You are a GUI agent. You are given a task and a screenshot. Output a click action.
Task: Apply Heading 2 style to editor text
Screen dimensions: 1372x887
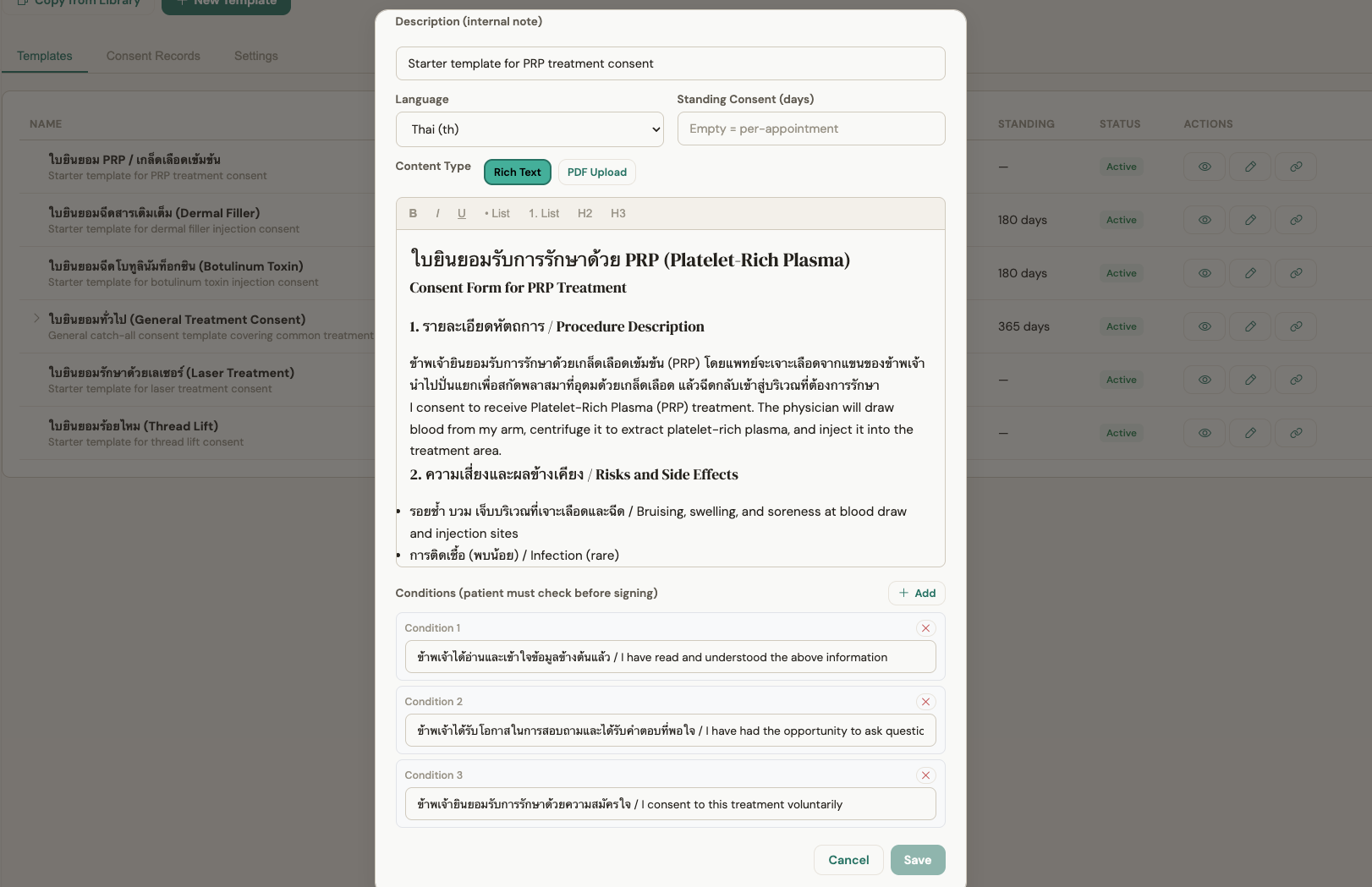(584, 213)
